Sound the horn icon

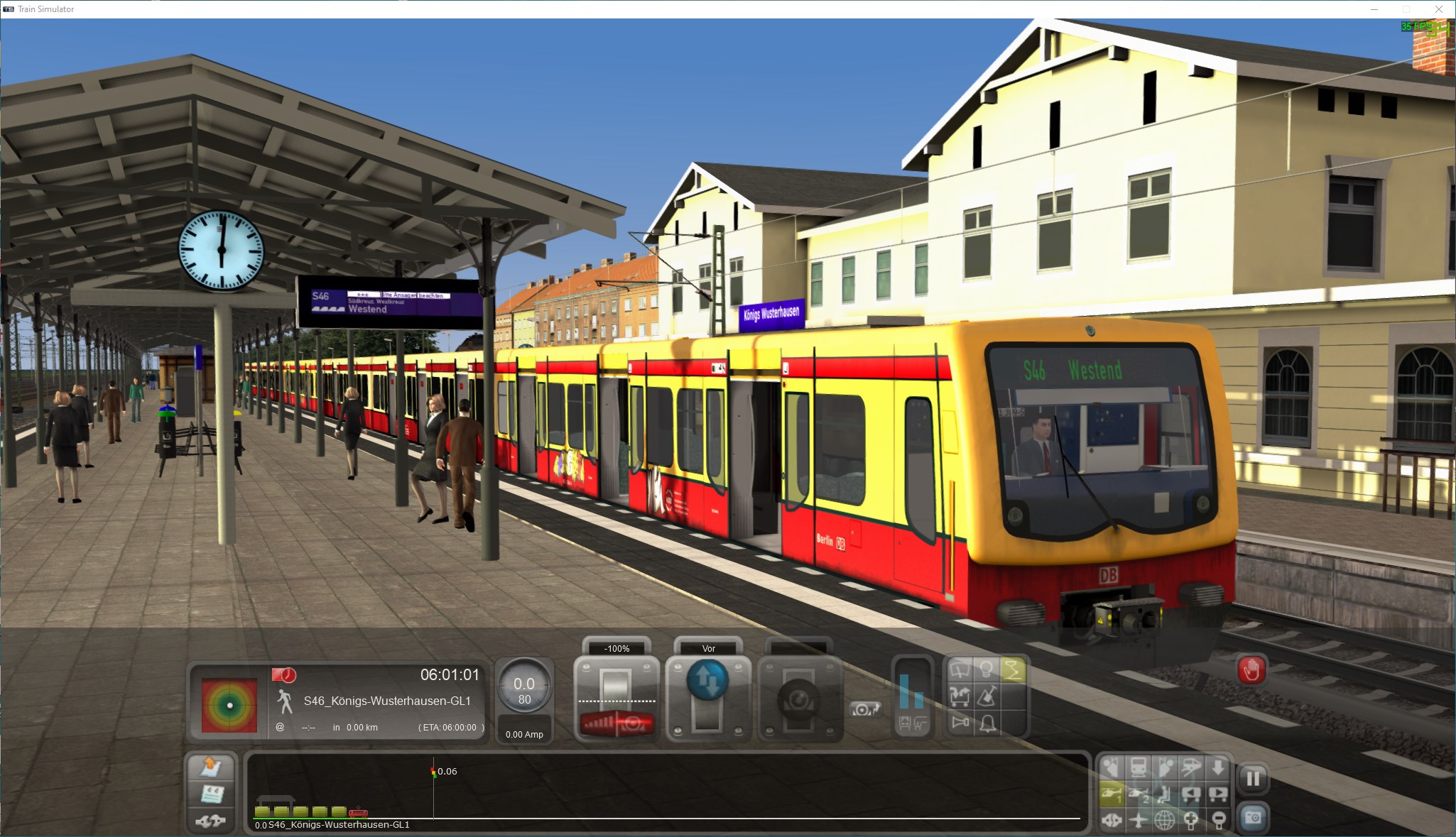(960, 723)
